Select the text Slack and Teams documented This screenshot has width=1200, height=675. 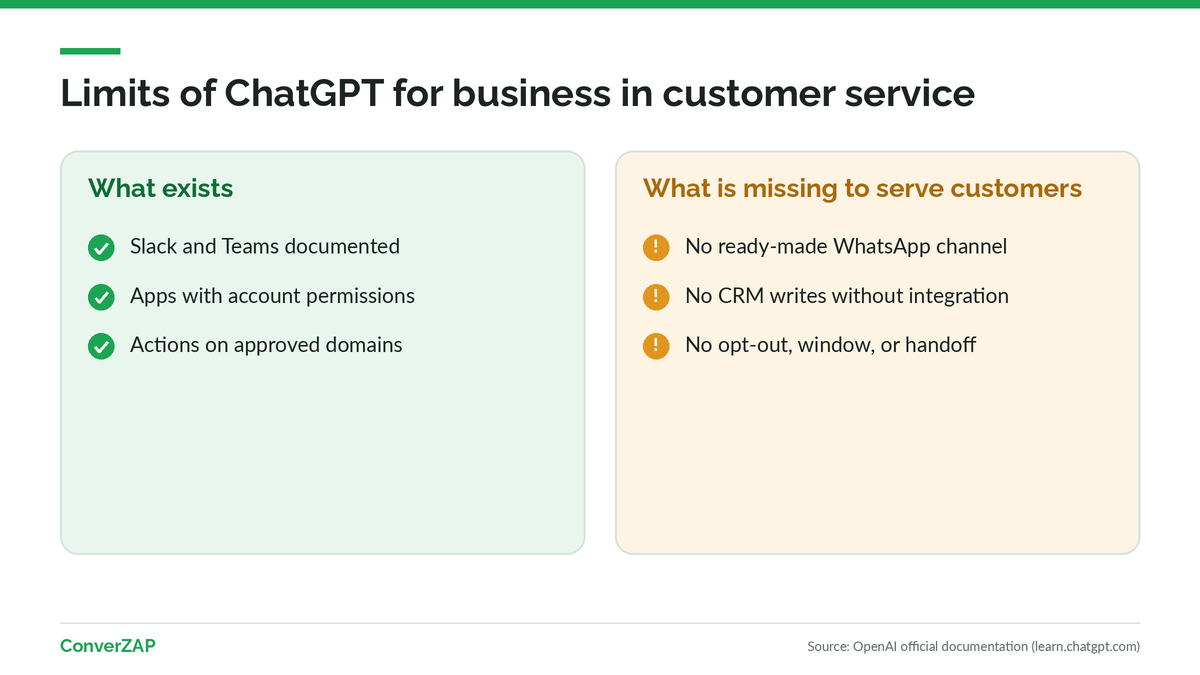point(265,246)
